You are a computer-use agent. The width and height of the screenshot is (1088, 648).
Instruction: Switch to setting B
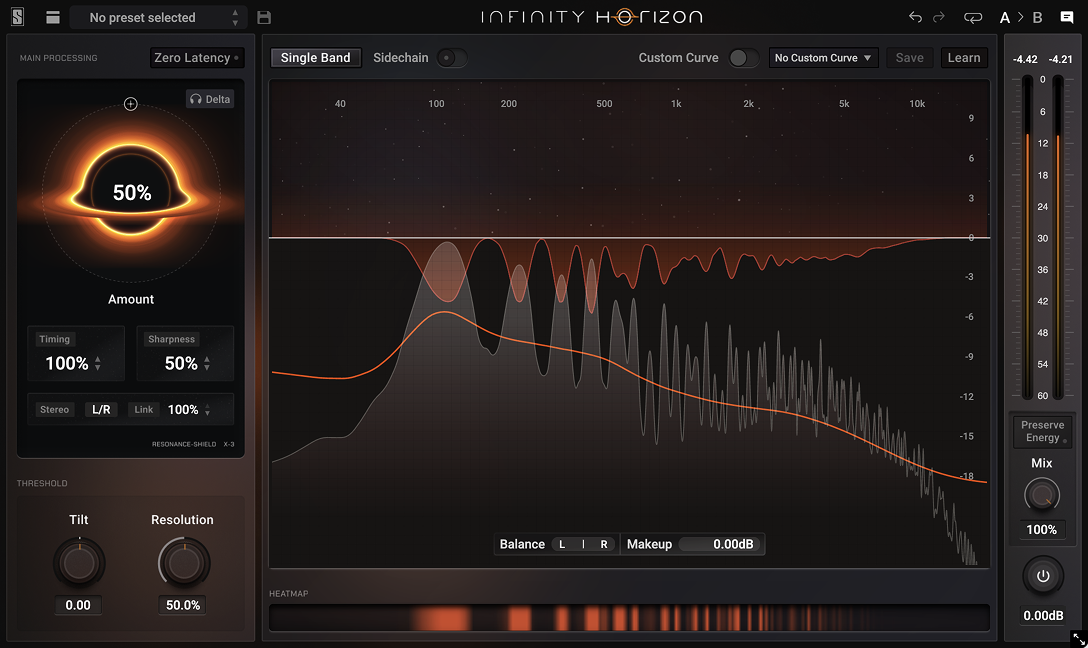(x=1036, y=17)
